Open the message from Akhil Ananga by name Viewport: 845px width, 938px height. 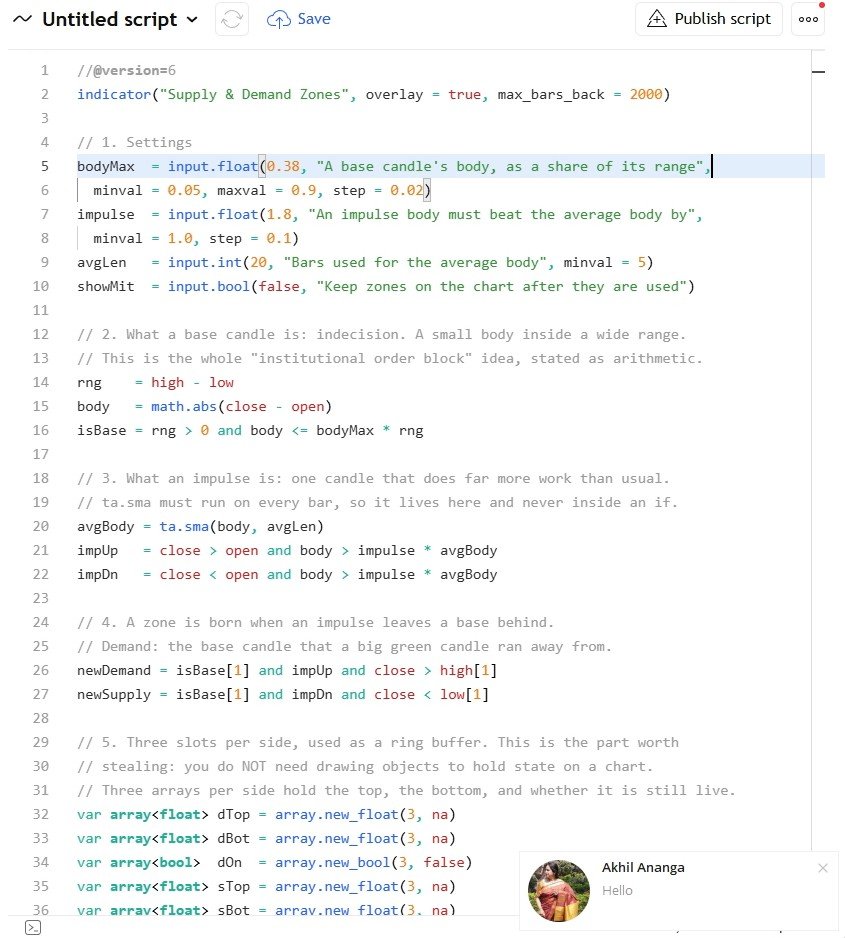point(643,867)
